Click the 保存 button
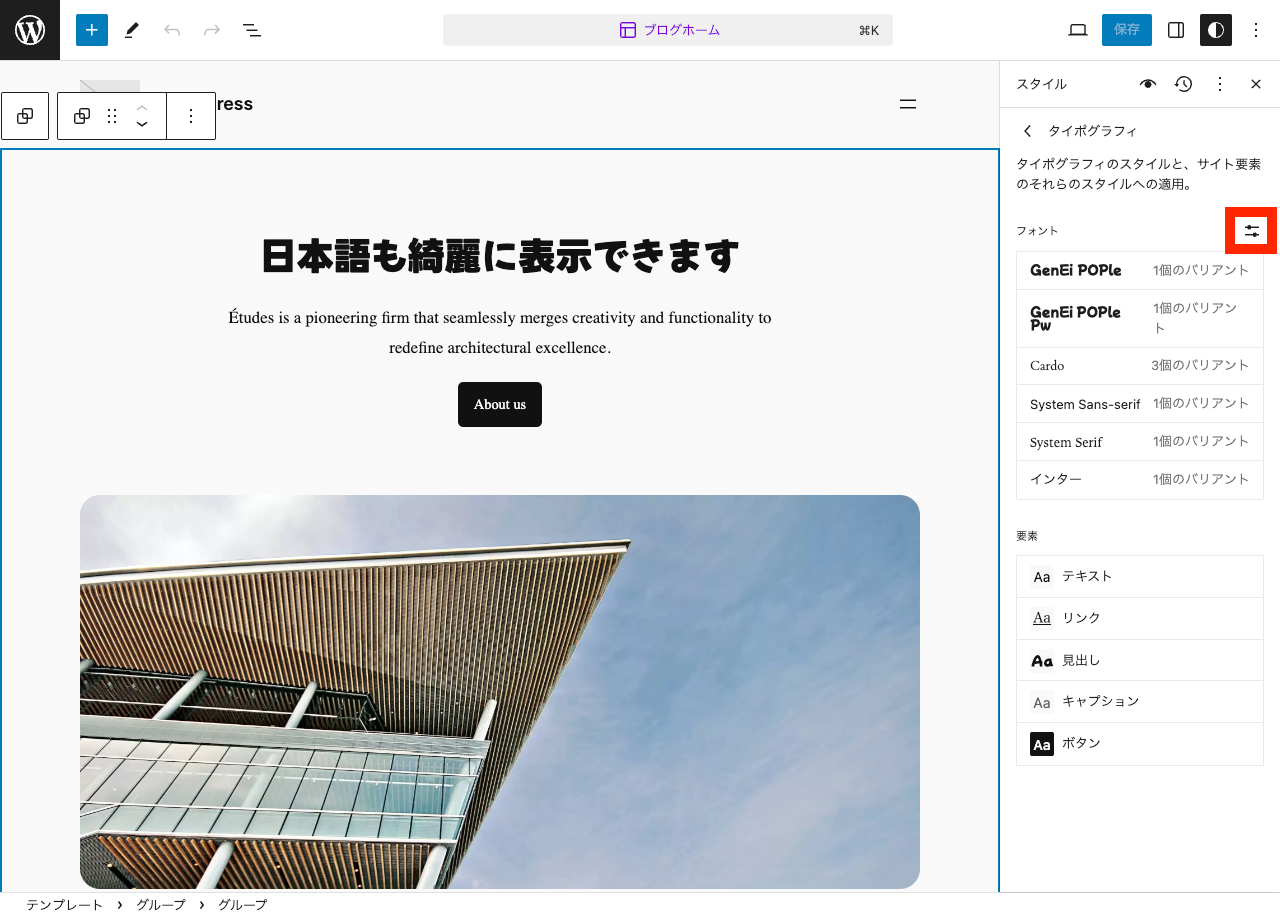 coord(1127,30)
